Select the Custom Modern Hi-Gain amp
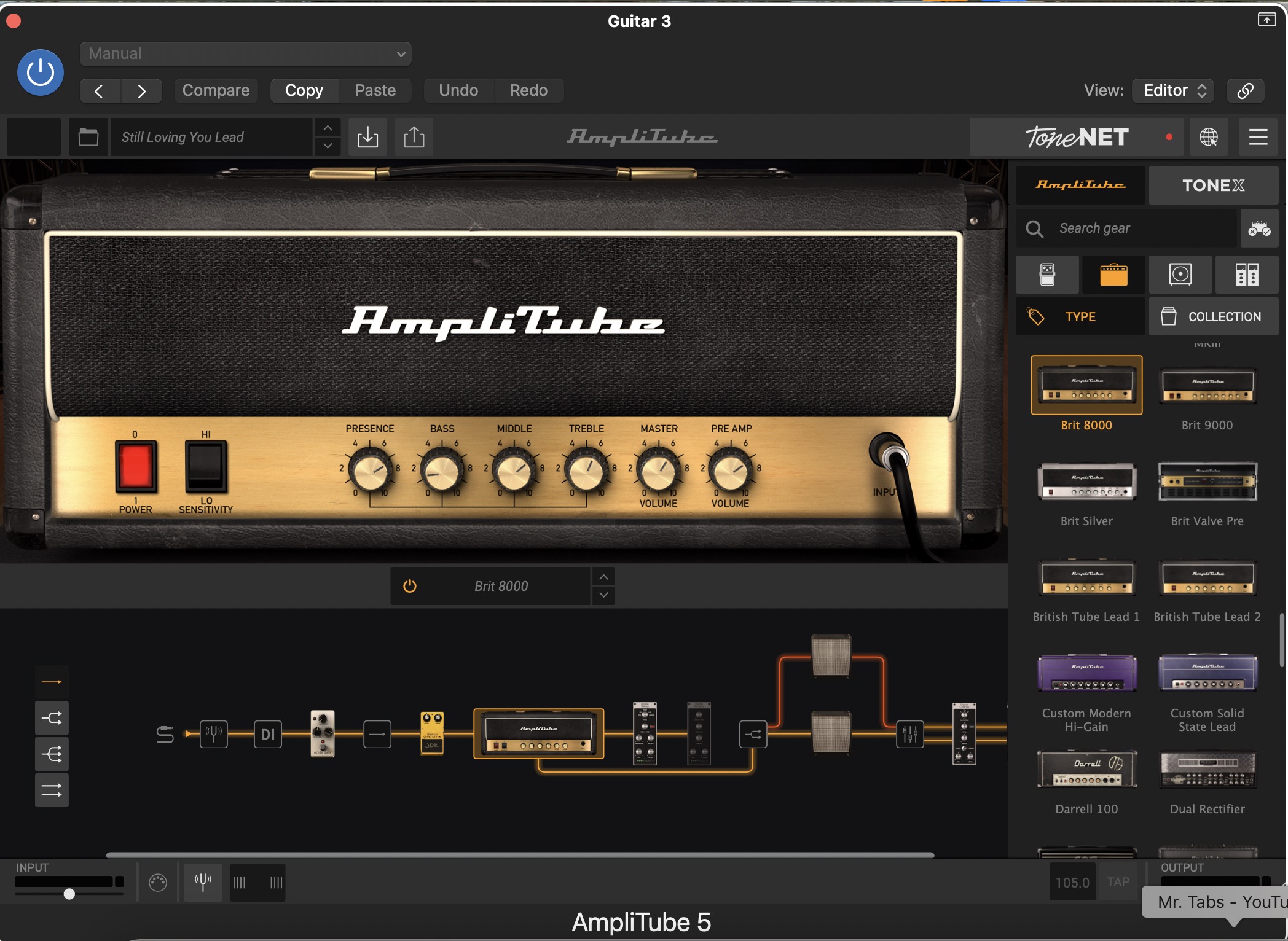 1086,673
